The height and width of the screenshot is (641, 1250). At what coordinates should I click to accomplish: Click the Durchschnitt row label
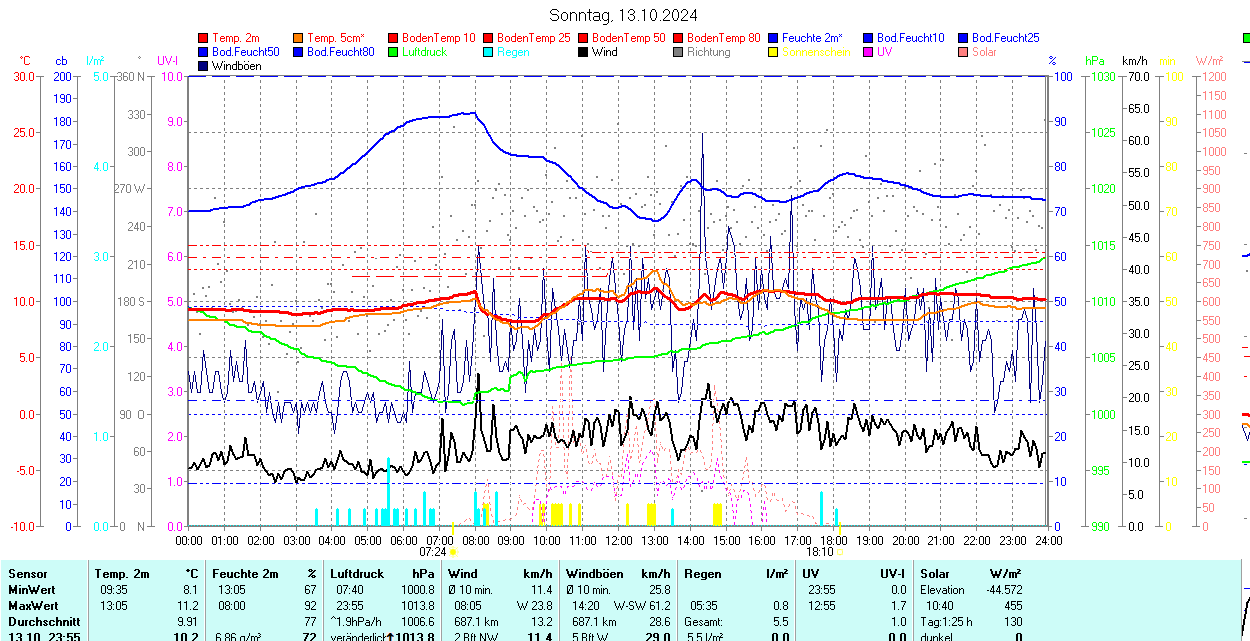41,622
